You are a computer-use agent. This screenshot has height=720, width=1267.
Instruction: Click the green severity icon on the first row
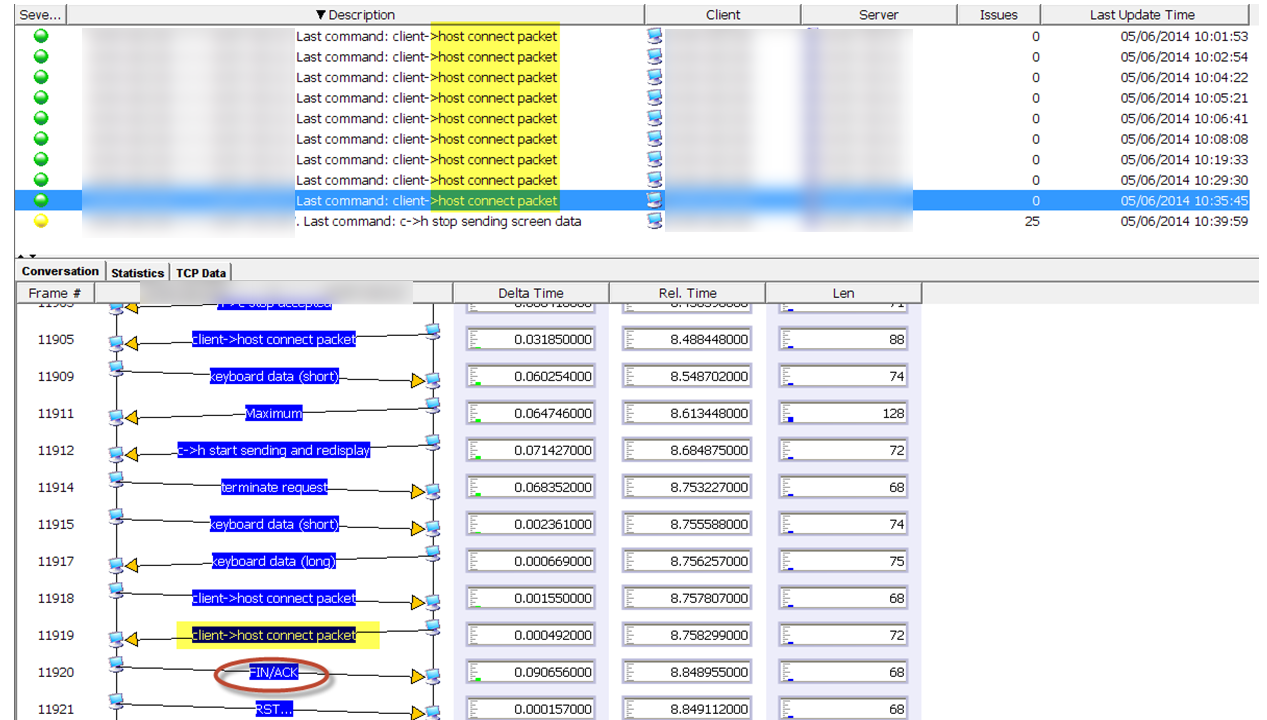click(40, 36)
